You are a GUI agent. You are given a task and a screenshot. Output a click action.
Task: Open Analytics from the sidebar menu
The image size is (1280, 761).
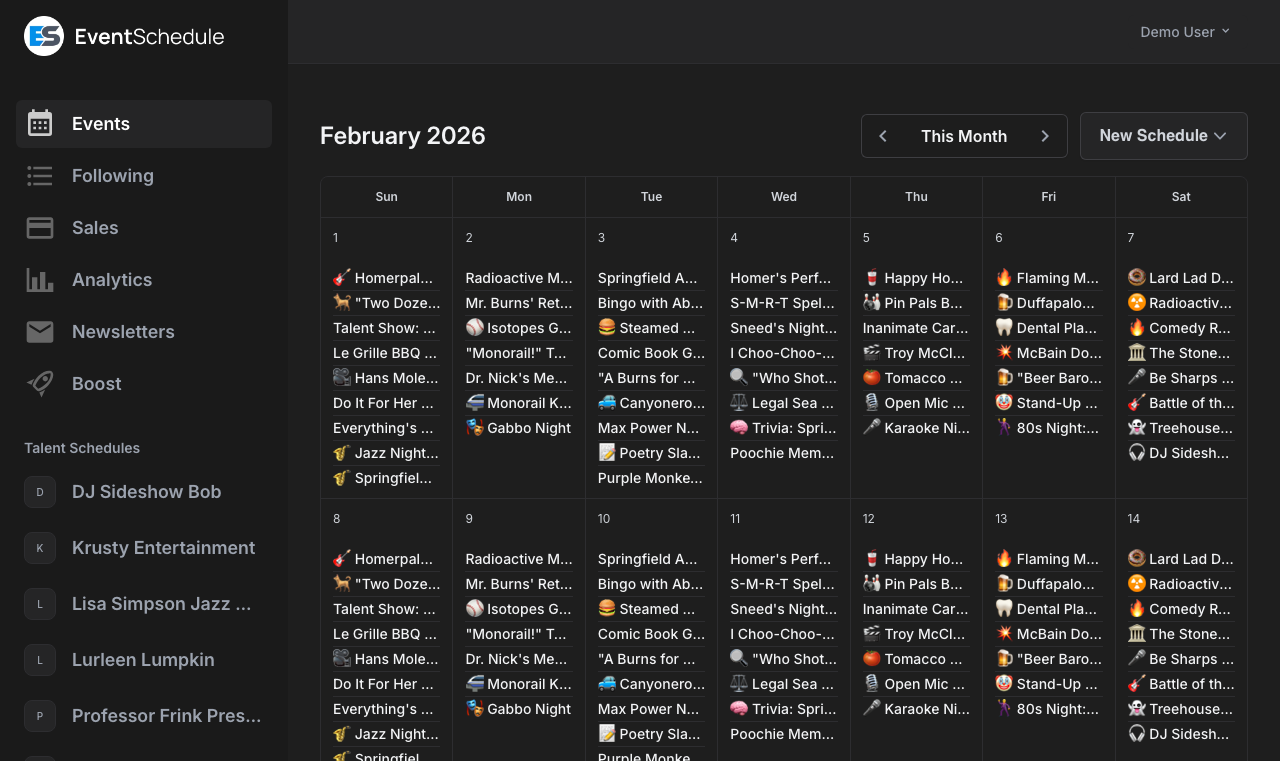pyautogui.click(x=112, y=279)
